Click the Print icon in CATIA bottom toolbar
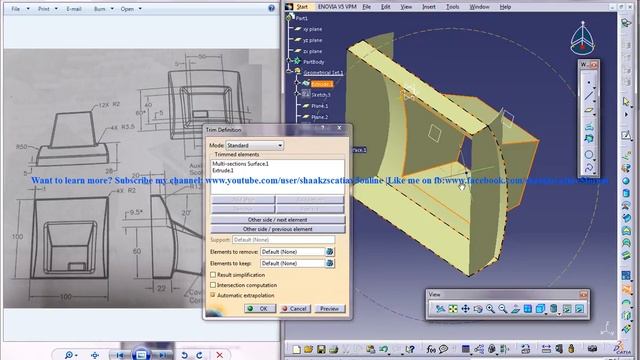Viewport: 640px width, 360px height. (x=334, y=349)
